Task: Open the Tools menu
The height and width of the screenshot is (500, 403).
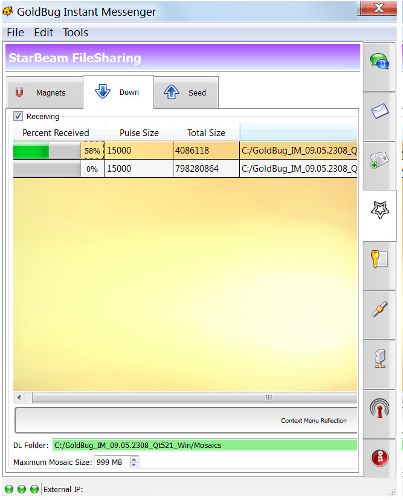Action: coord(76,32)
